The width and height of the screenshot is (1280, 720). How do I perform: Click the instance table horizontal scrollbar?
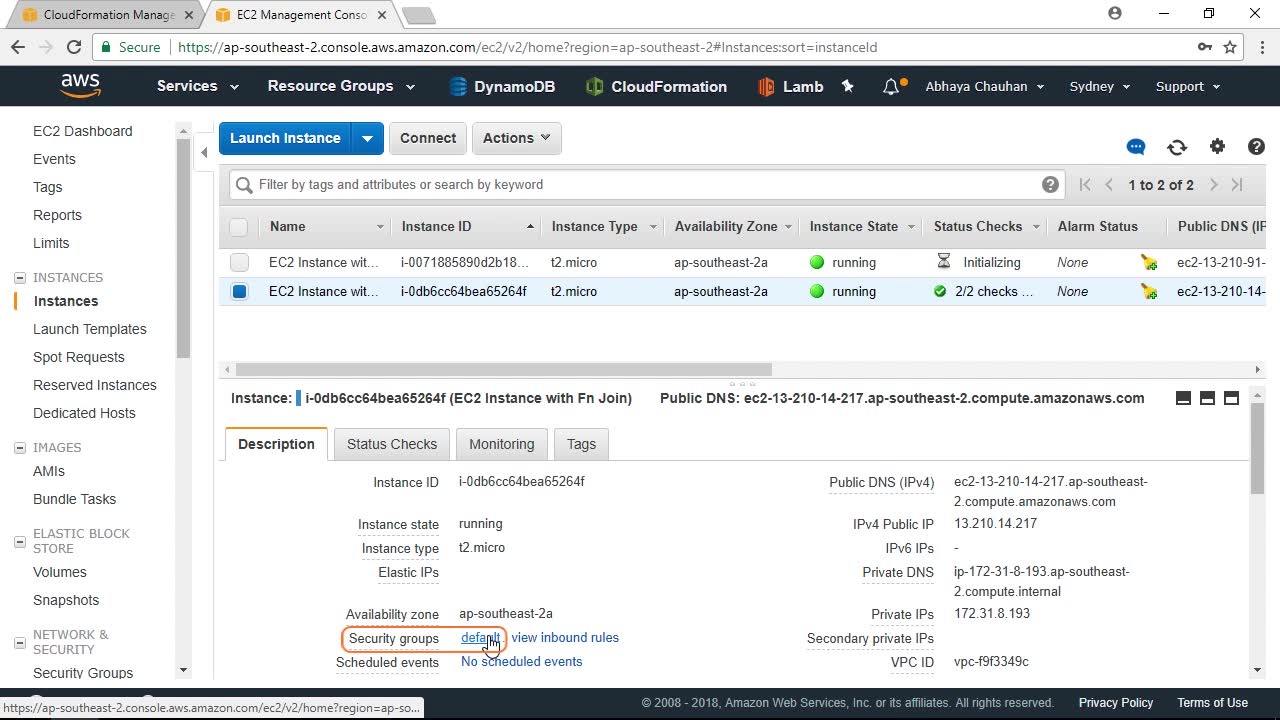(x=503, y=369)
